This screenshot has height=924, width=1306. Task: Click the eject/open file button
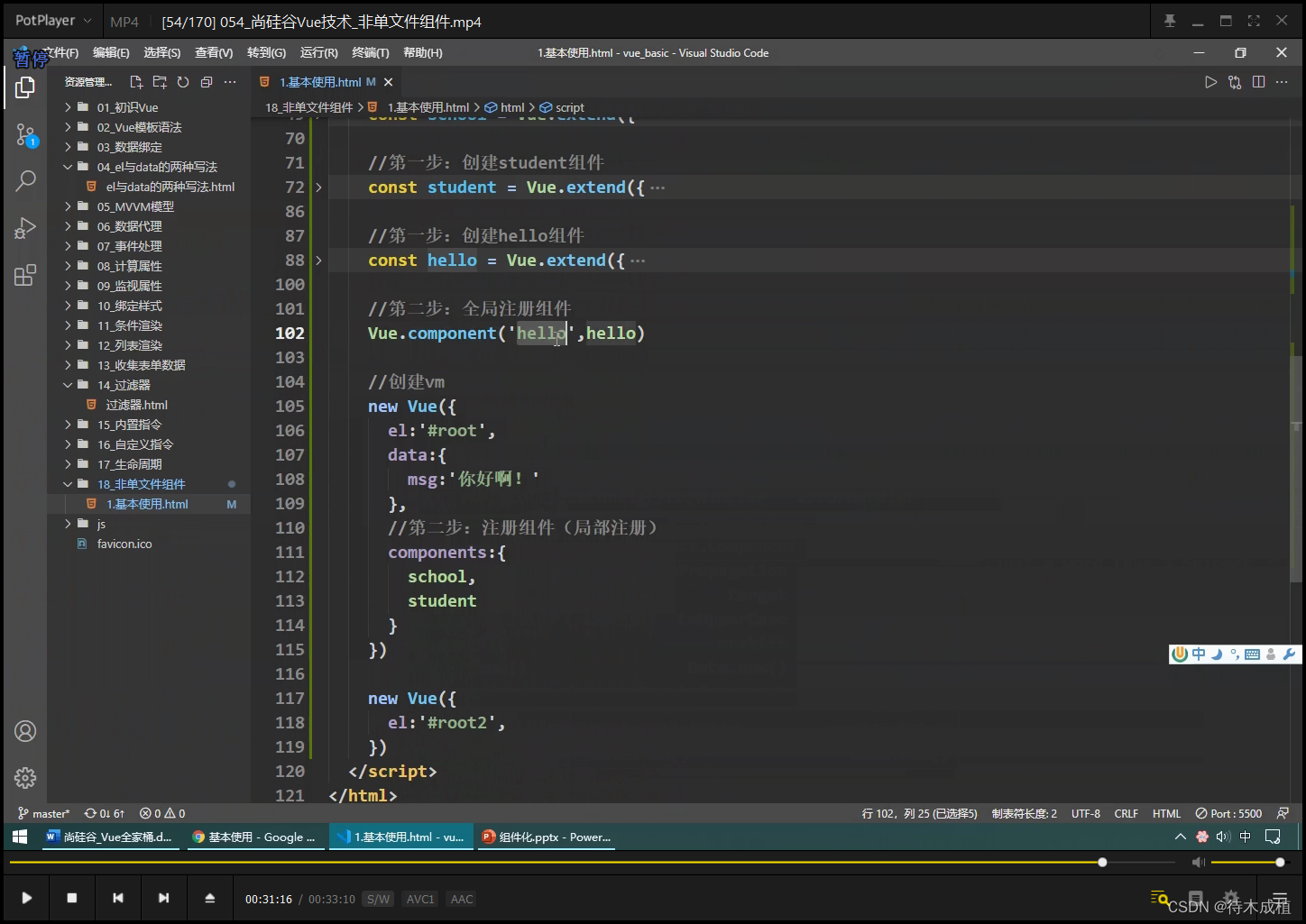point(209,898)
